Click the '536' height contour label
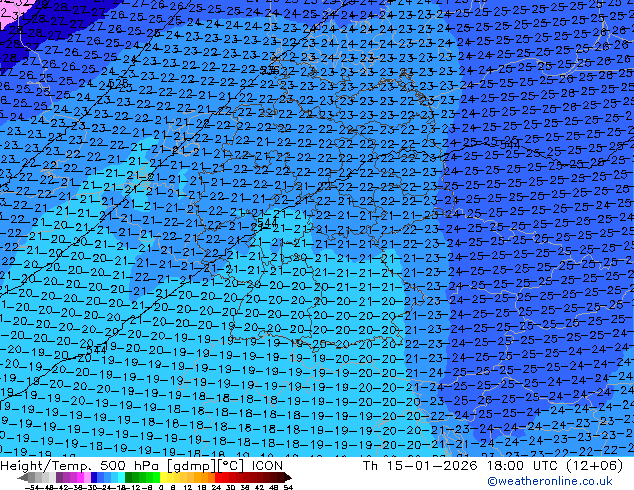Viewport: 634px width, 490px height. (269, 71)
